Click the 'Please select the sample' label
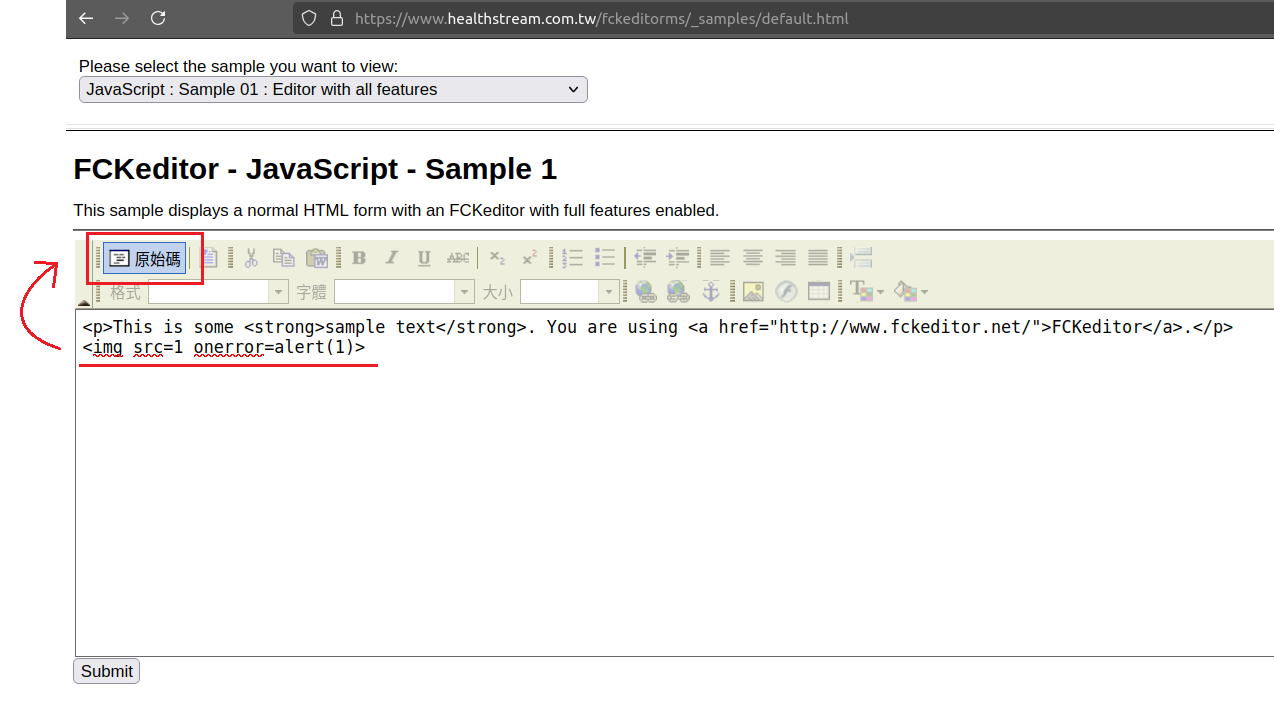1274x702 pixels. pos(238,66)
